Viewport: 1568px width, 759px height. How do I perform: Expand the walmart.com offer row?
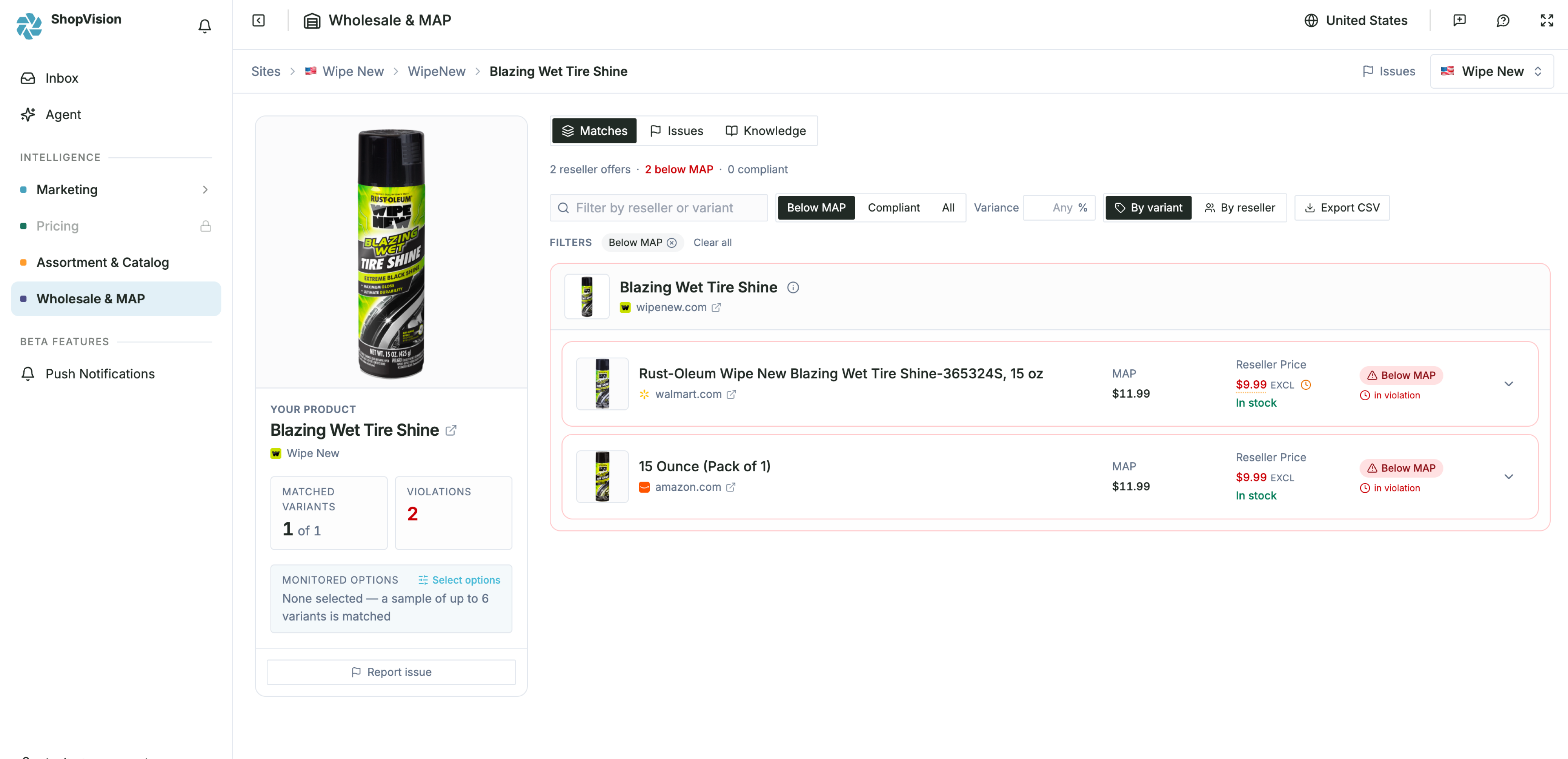[x=1508, y=384]
